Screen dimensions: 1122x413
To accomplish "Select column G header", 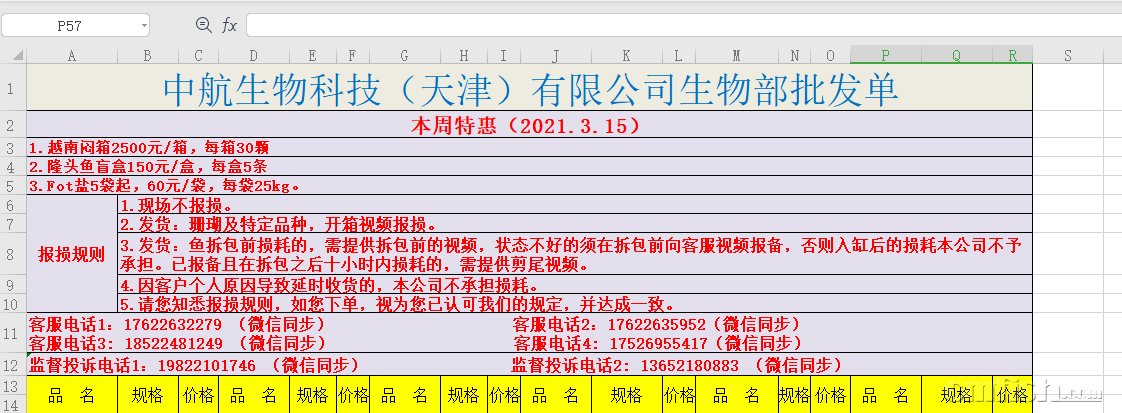I will tap(404, 55).
